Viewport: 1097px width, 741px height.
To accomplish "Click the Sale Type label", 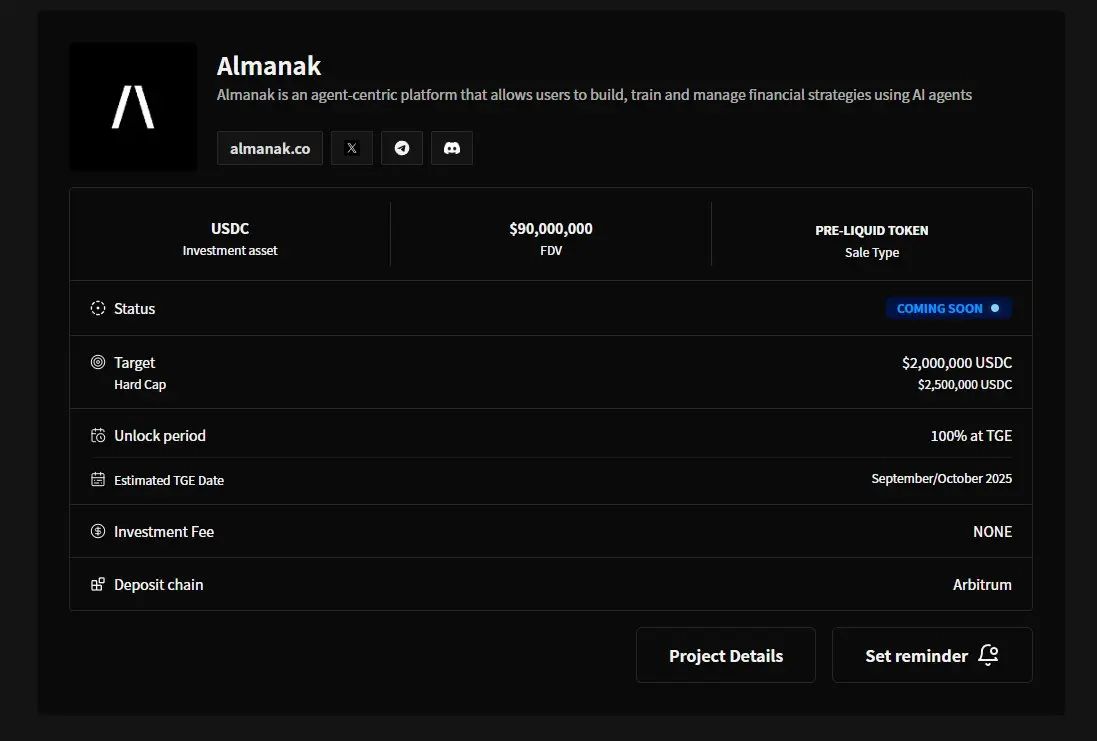I will [872, 253].
